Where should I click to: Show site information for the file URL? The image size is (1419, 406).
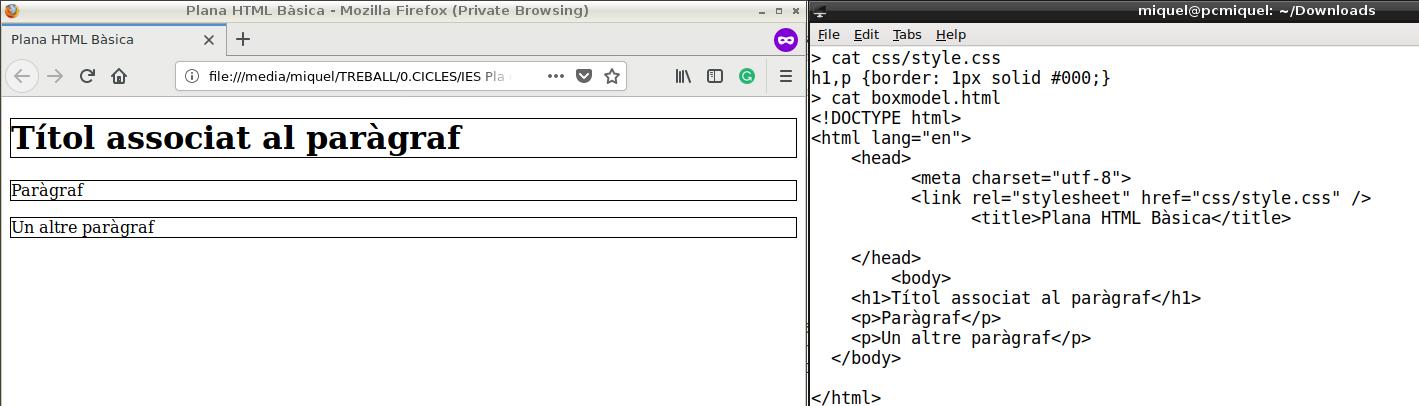pos(193,77)
